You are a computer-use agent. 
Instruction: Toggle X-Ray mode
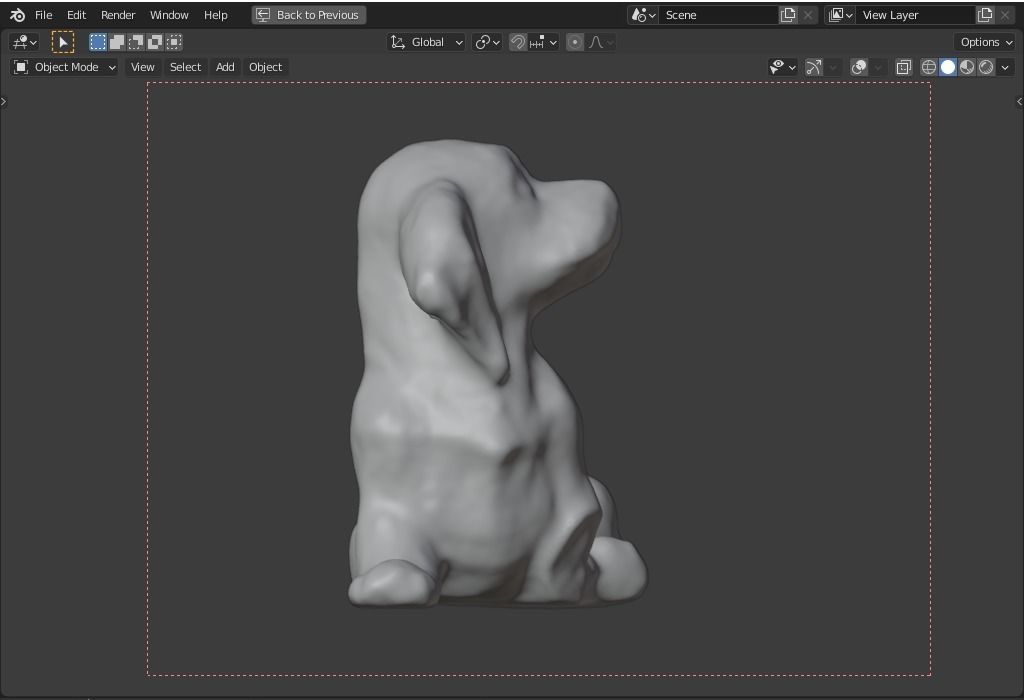click(x=904, y=67)
